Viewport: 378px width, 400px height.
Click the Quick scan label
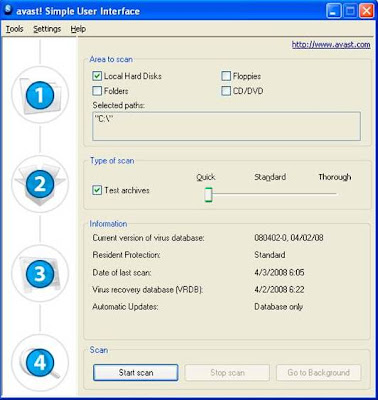coord(206,177)
